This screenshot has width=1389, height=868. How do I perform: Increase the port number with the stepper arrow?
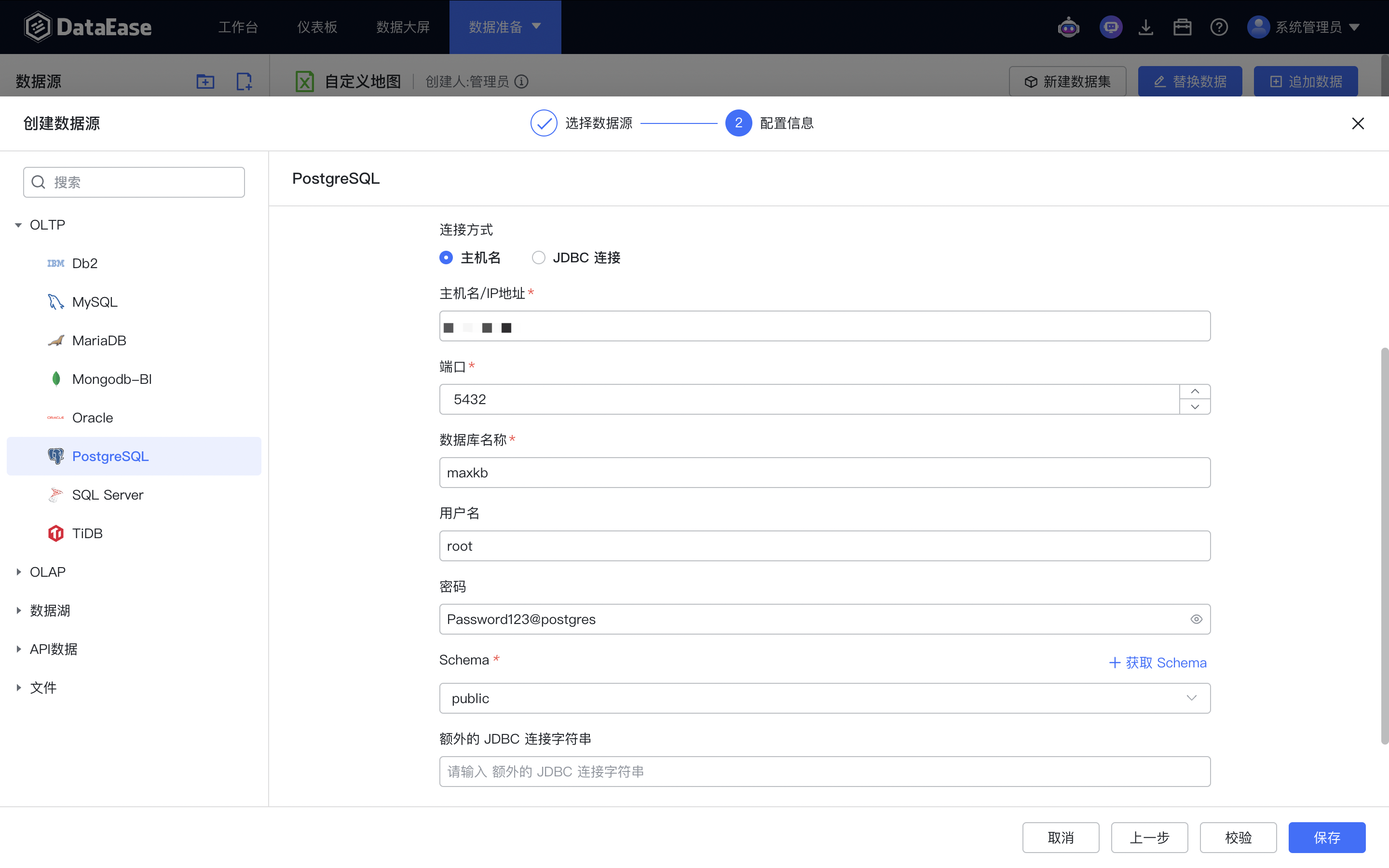[1195, 391]
